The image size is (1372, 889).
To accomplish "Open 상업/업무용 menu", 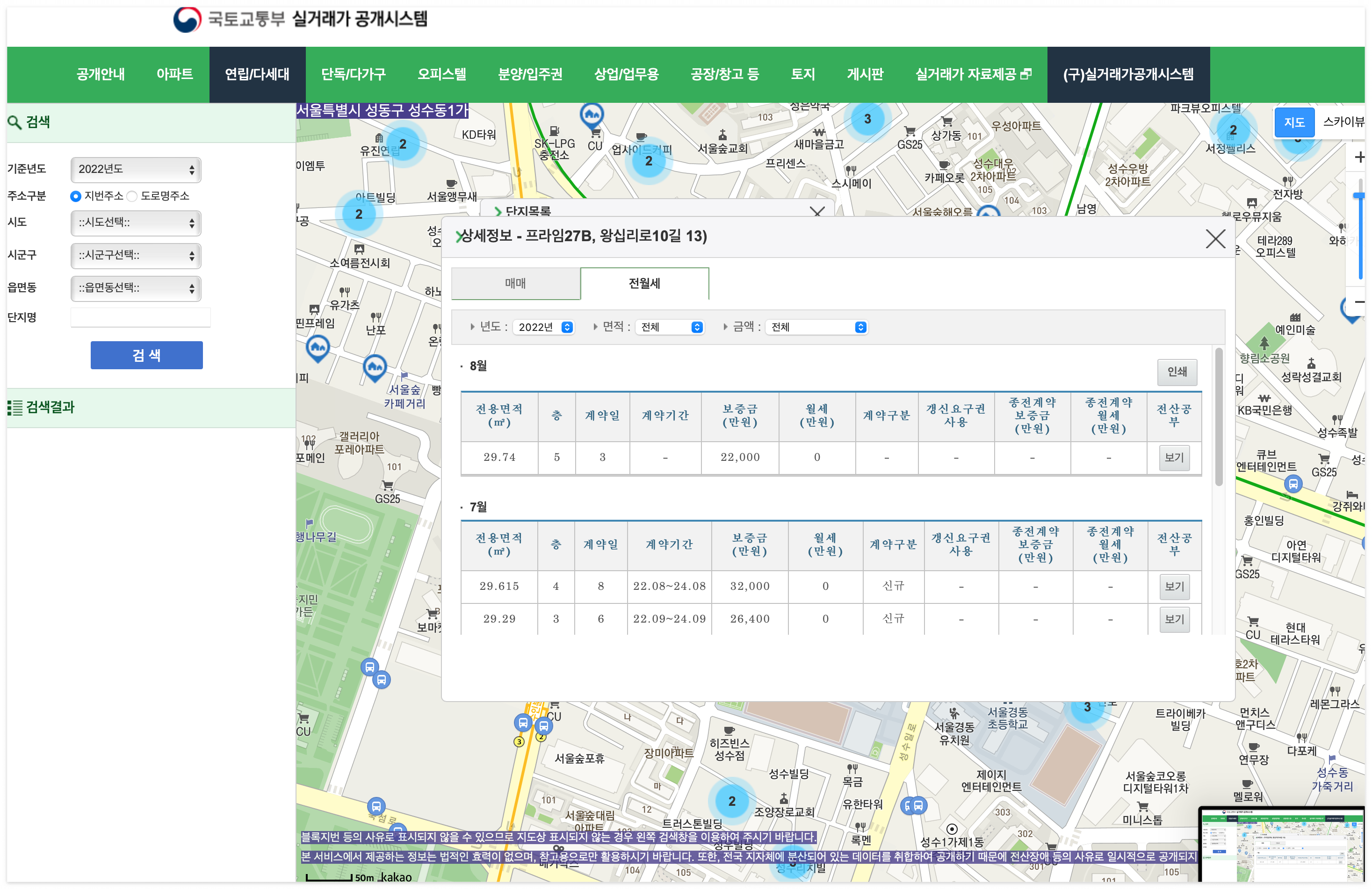I will tap(626, 74).
